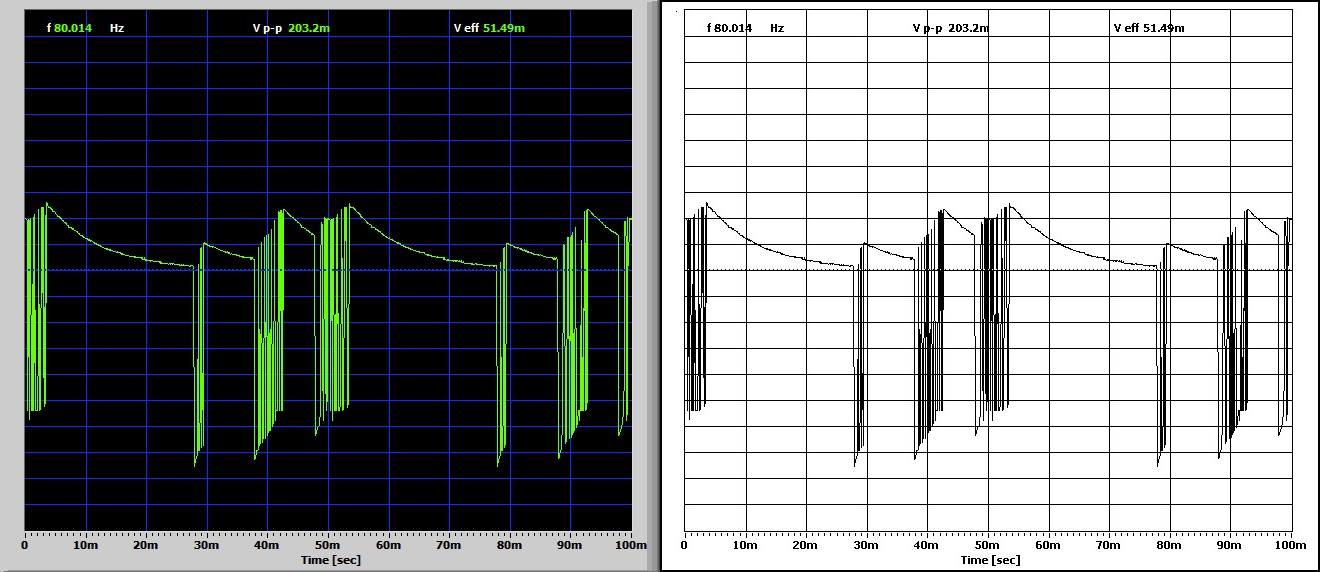Click the 50m tick label on the dark graph axis

[x=328, y=546]
